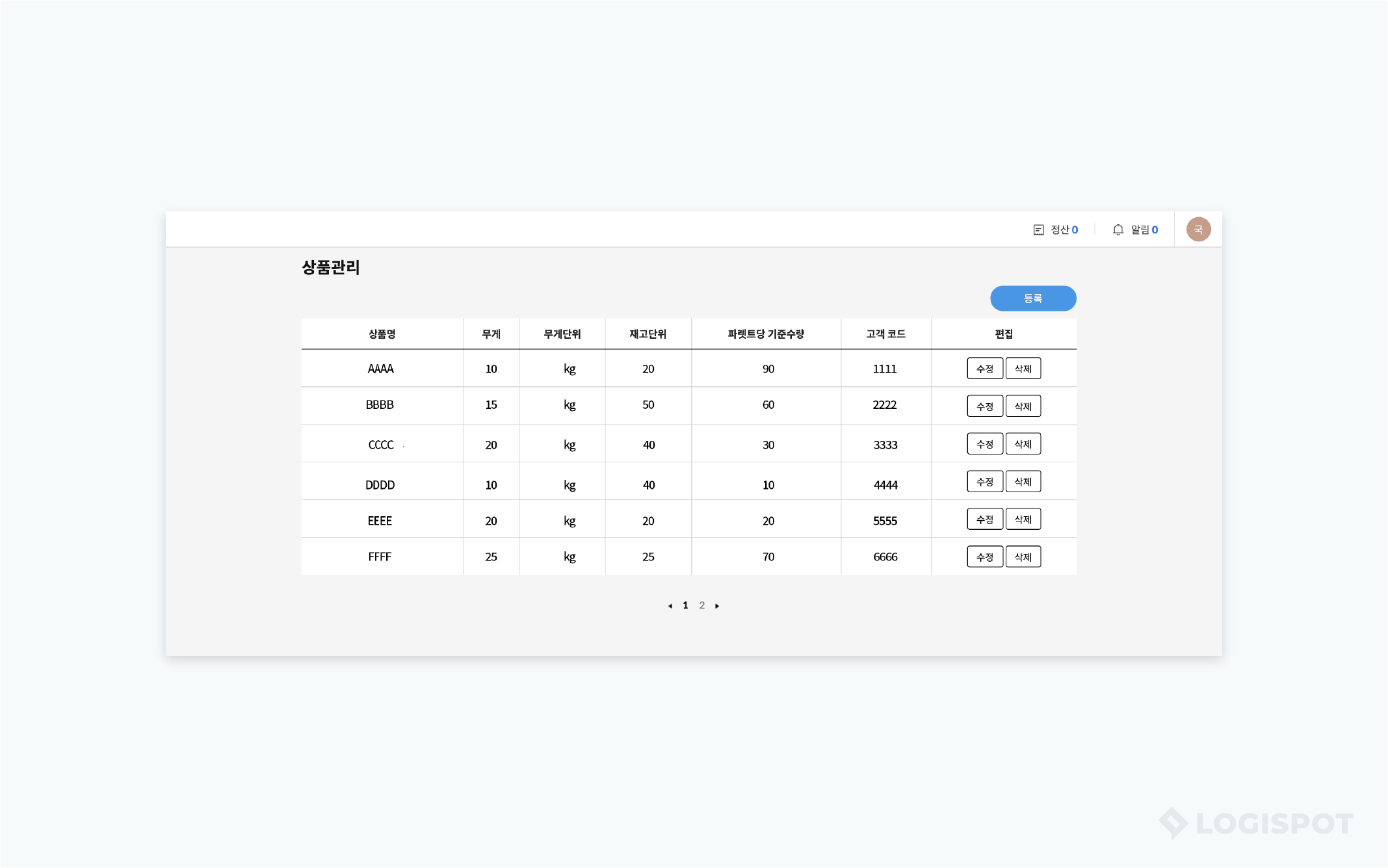Click 수정 for product AAAA
The width and height of the screenshot is (1388, 868).
(984, 369)
